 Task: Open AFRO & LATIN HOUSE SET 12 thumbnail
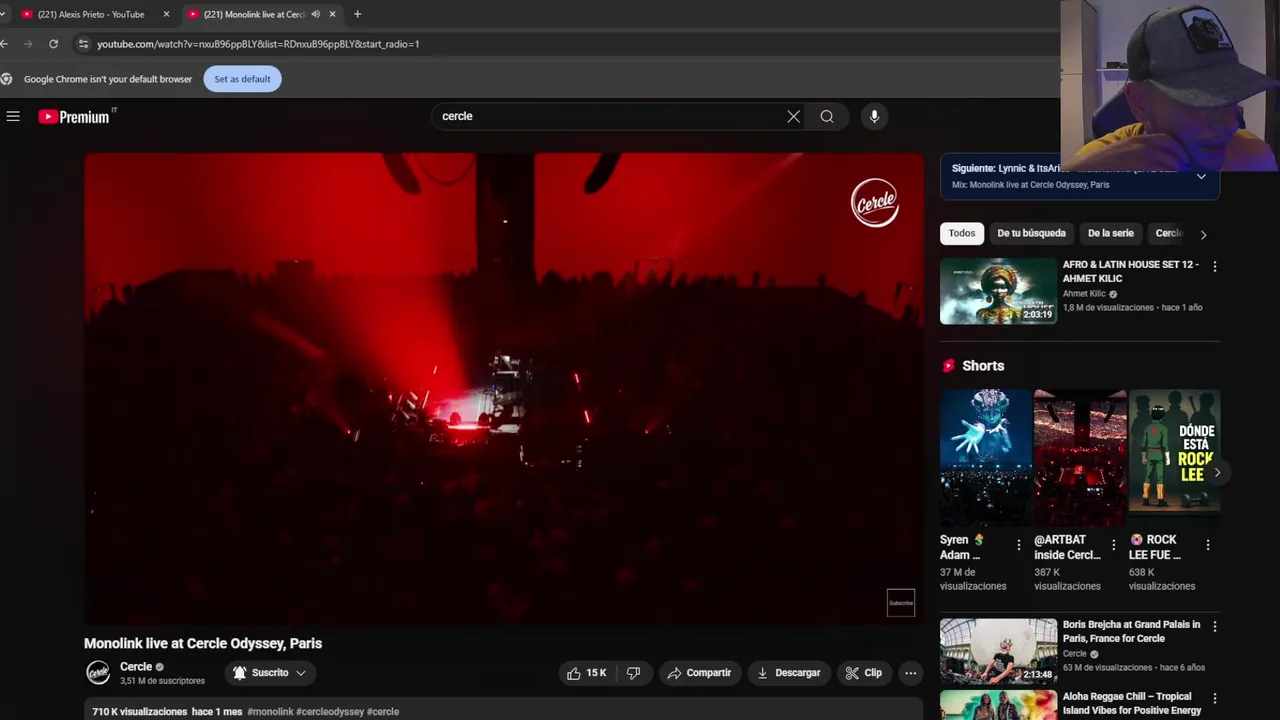(998, 291)
